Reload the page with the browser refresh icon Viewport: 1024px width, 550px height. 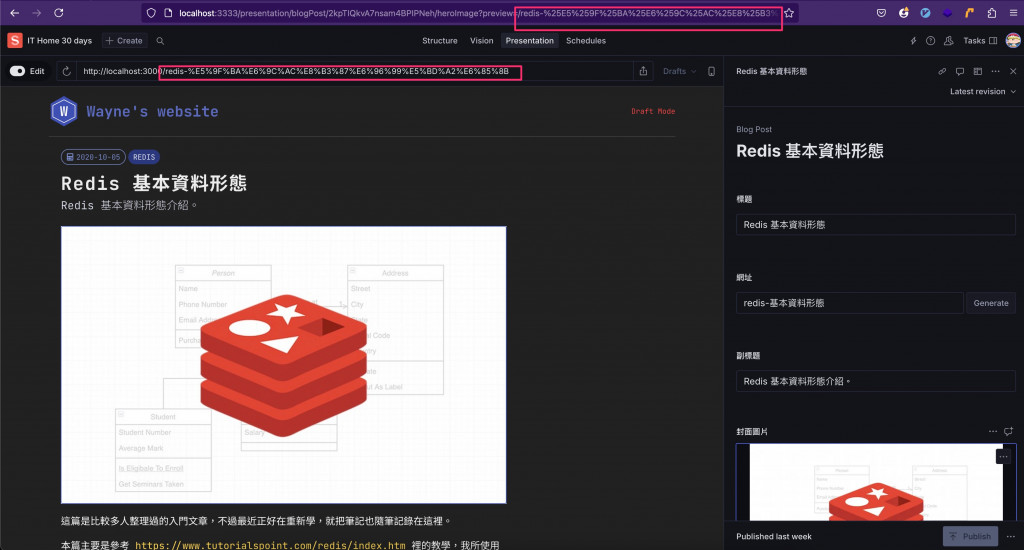pyautogui.click(x=59, y=12)
